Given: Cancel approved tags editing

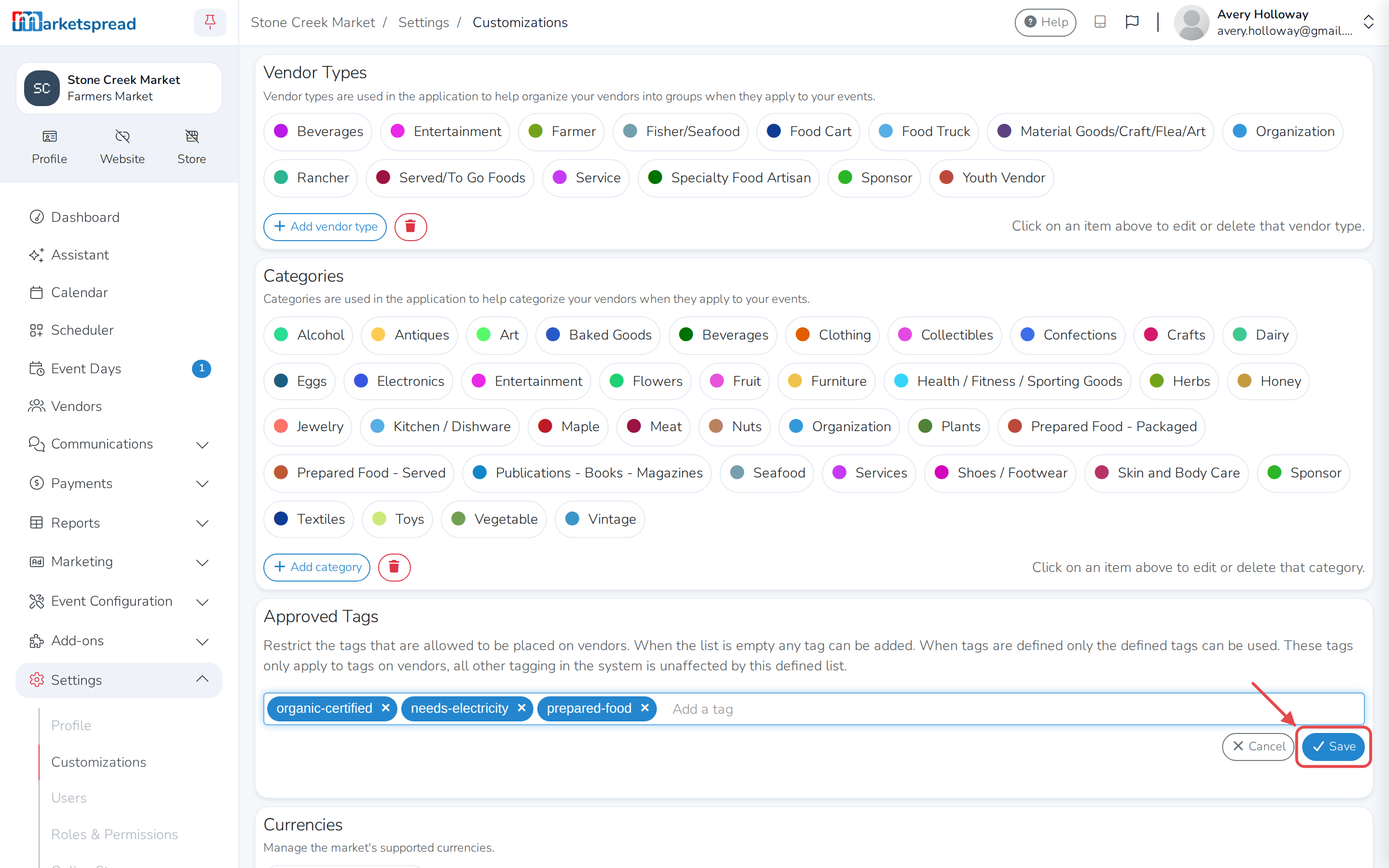Looking at the screenshot, I should 1258,746.
